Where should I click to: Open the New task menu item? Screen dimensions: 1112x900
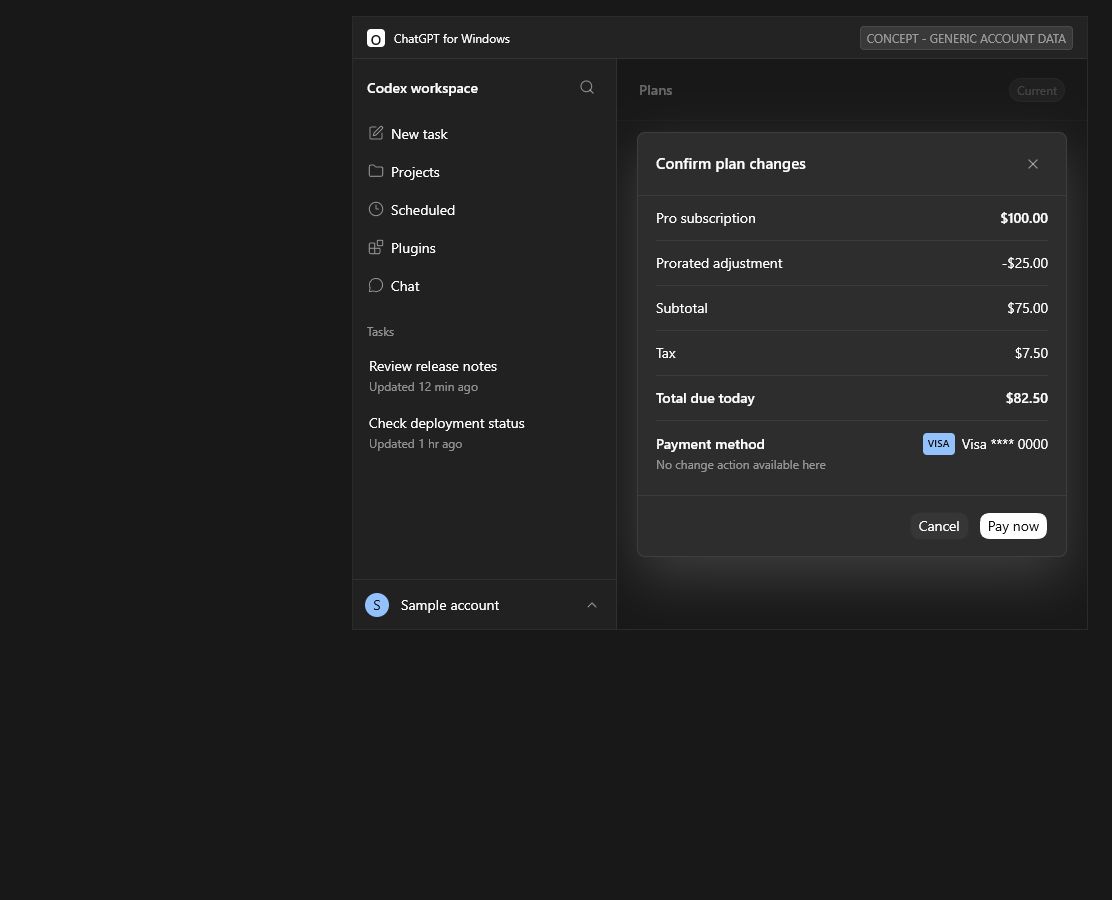[x=419, y=134]
